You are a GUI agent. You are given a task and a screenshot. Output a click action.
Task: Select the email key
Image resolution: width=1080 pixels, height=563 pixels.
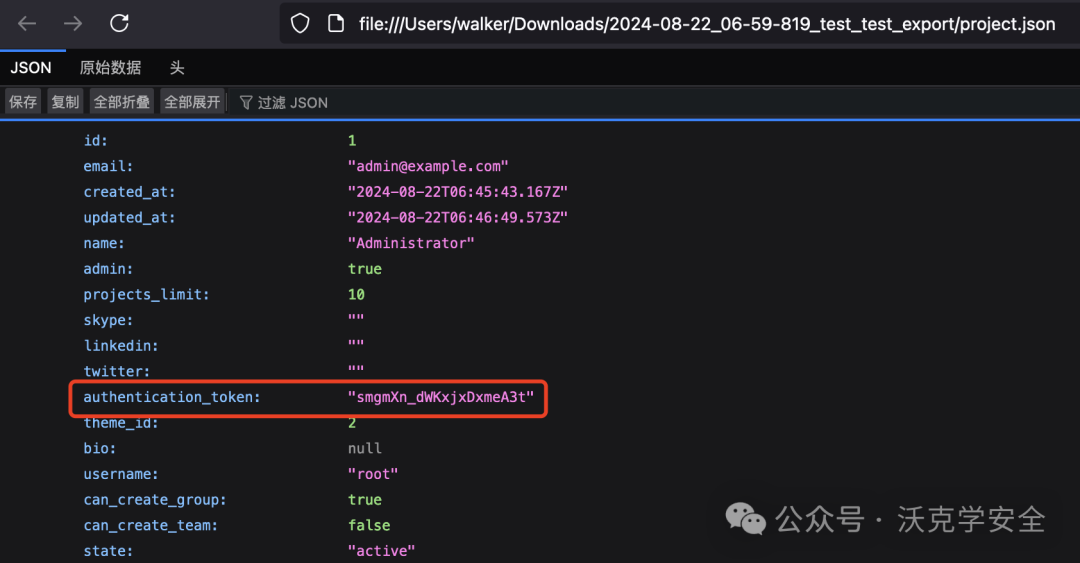pos(108,166)
